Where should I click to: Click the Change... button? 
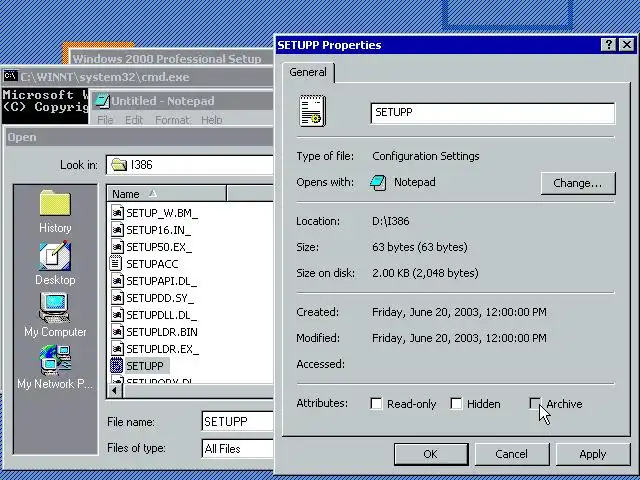(578, 183)
